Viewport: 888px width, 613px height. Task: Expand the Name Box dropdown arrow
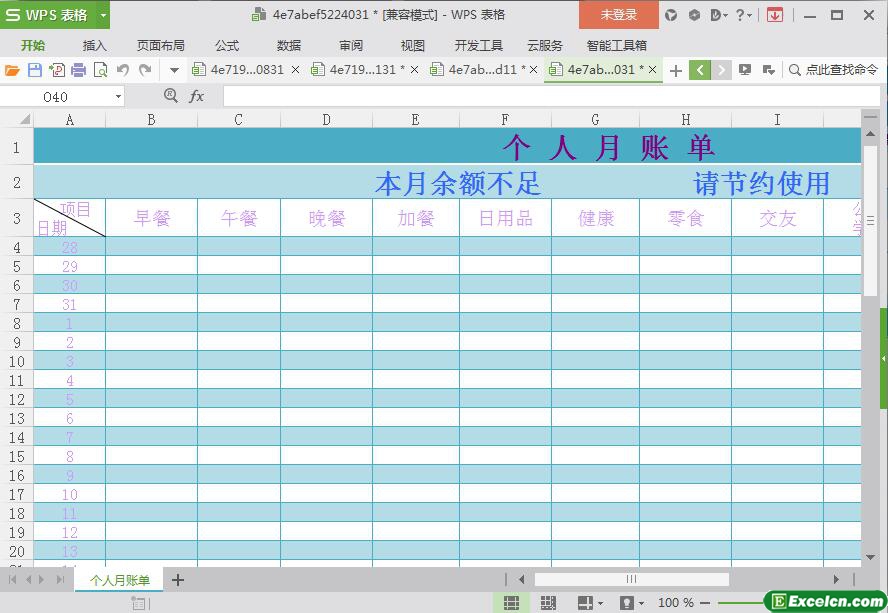(x=118, y=97)
